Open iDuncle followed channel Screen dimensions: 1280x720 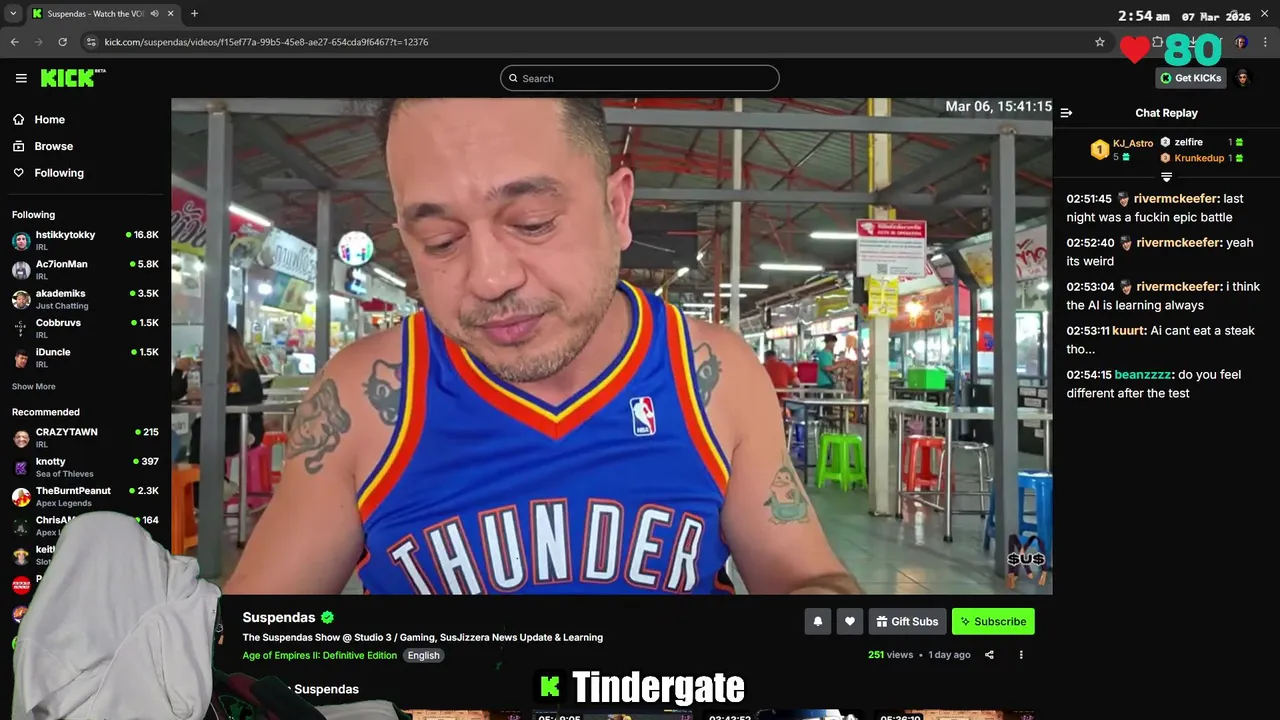tap(85, 357)
